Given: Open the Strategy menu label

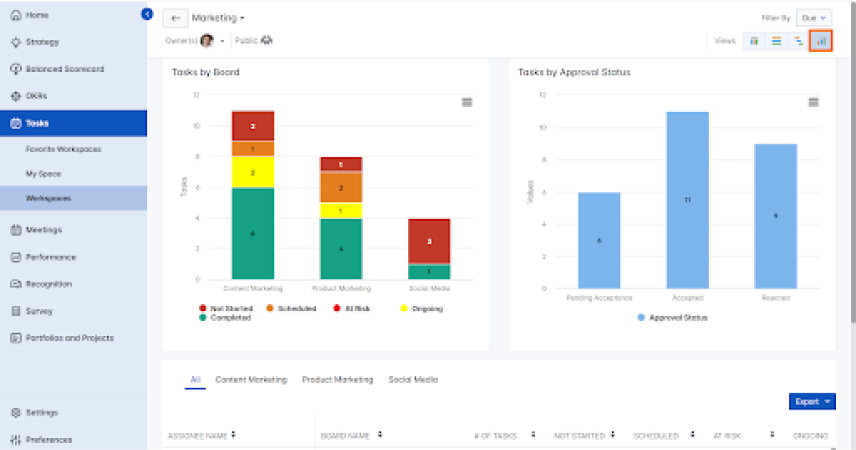Looking at the screenshot, I should 43,42.
